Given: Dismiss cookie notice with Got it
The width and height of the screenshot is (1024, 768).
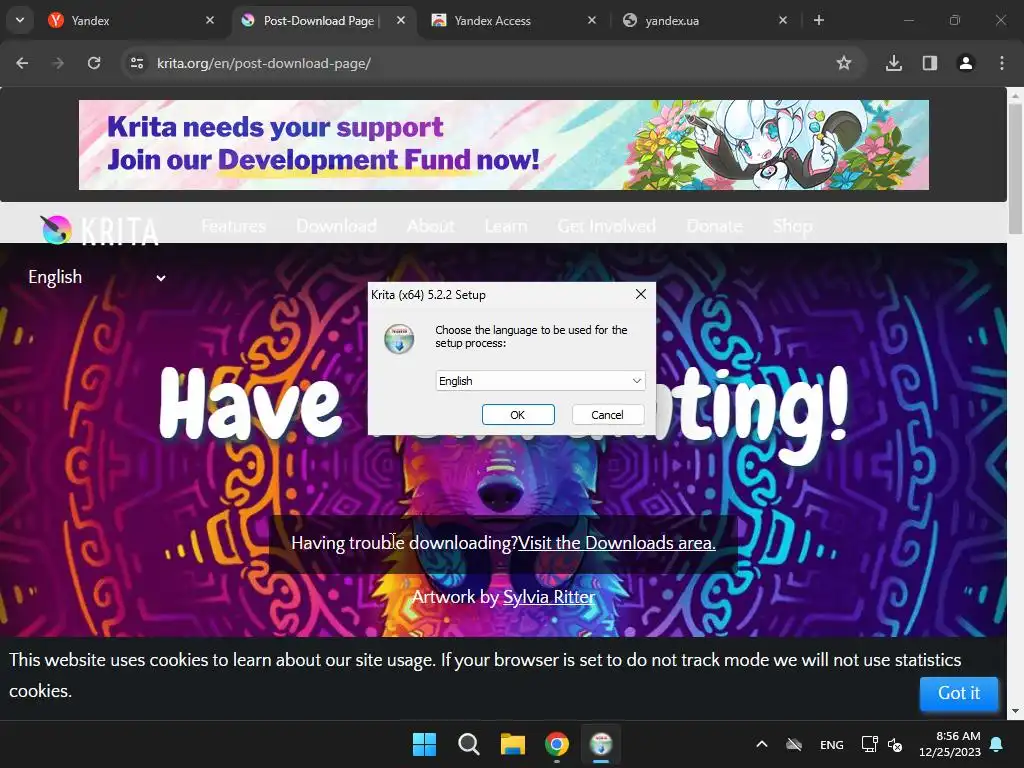Looking at the screenshot, I should (x=959, y=693).
